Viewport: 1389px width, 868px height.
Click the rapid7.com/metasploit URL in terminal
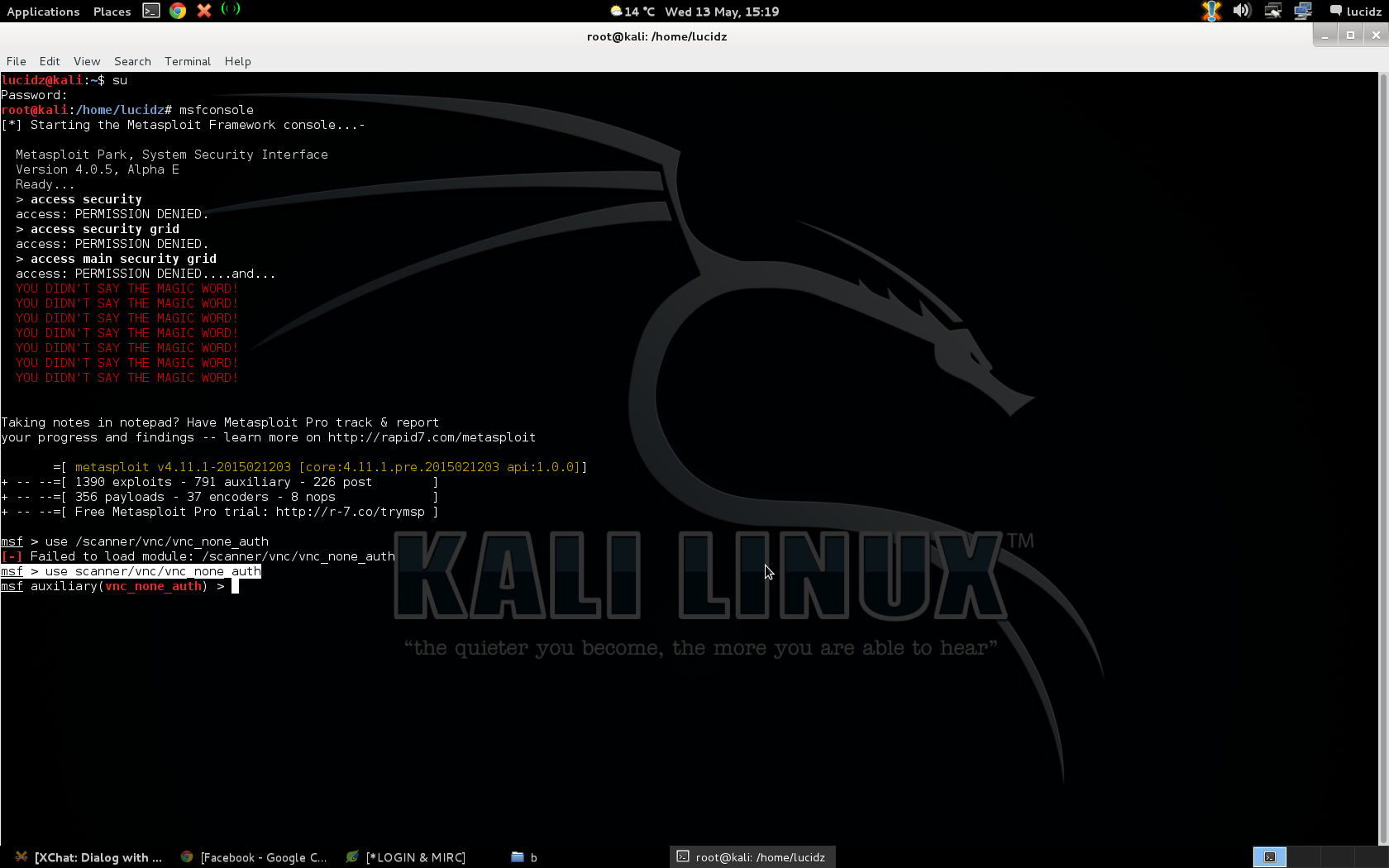tap(432, 437)
